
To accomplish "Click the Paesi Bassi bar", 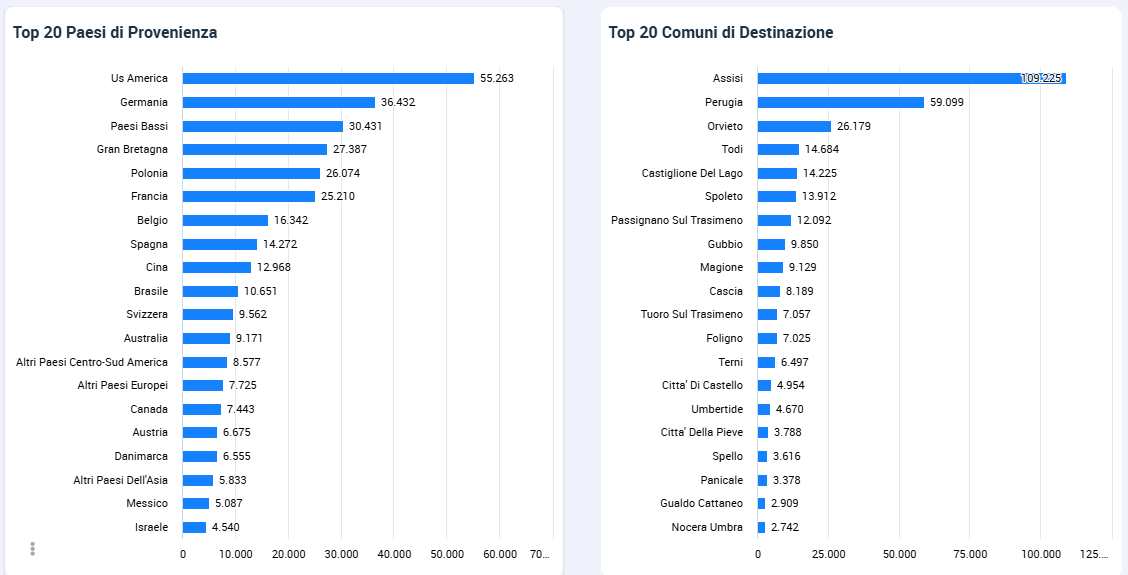I will 262,126.
